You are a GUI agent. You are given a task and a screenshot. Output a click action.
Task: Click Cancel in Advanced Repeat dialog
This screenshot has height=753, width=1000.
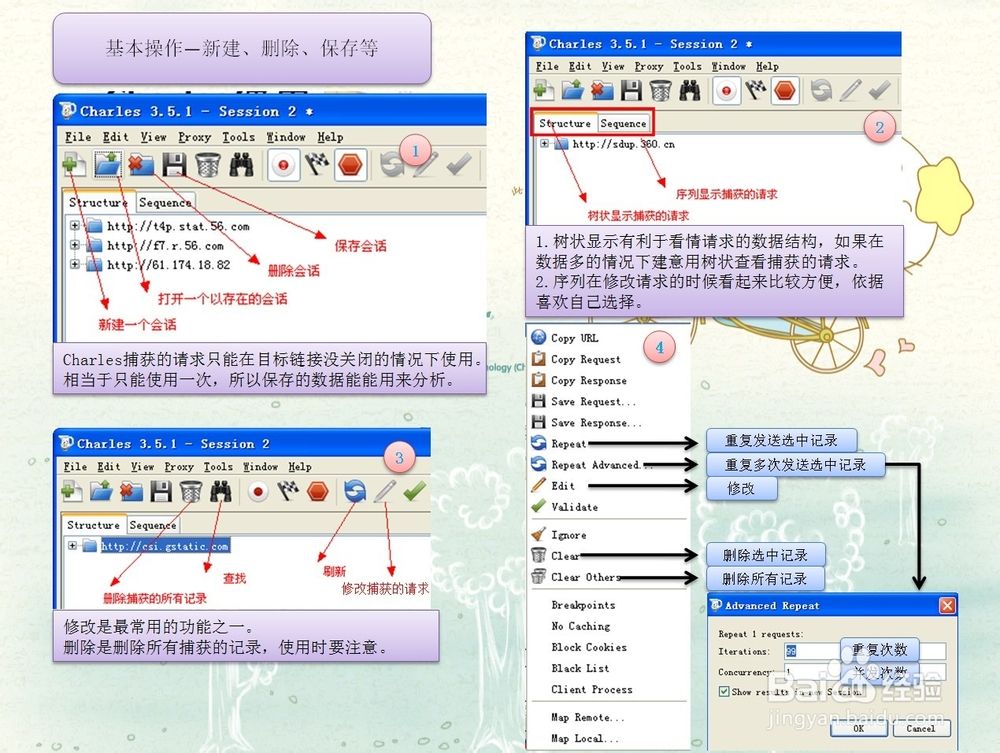(x=920, y=728)
